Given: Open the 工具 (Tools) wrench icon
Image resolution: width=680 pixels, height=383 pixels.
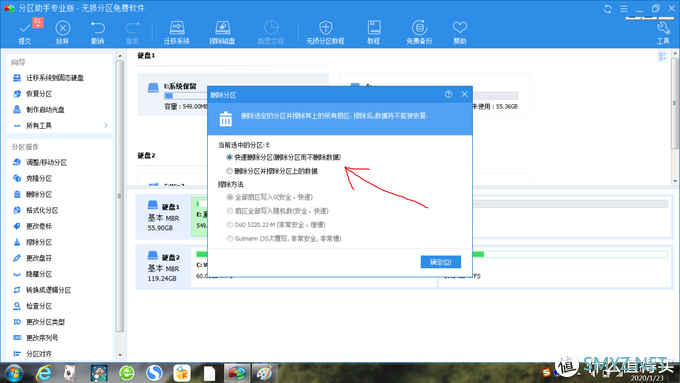Looking at the screenshot, I should click(663, 28).
